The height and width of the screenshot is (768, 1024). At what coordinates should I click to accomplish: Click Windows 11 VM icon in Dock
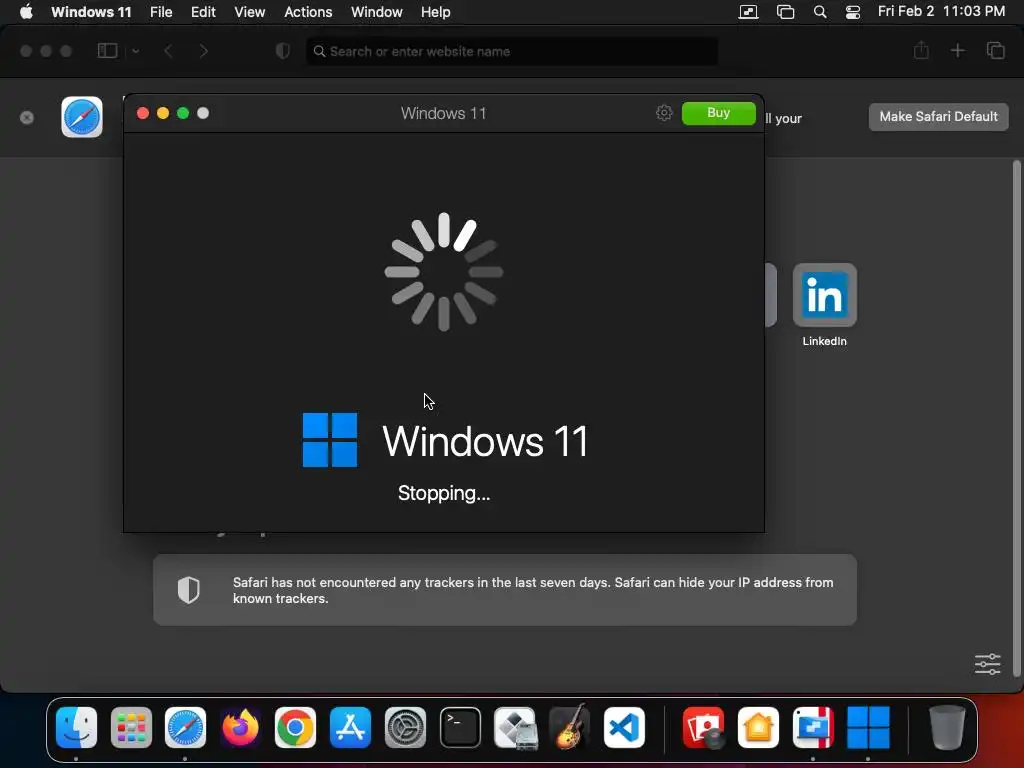coord(868,727)
